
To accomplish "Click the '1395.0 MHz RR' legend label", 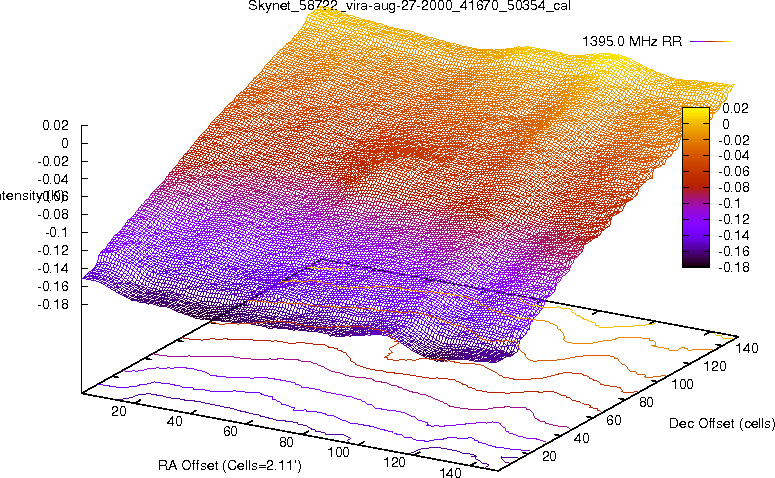I will (x=632, y=42).
